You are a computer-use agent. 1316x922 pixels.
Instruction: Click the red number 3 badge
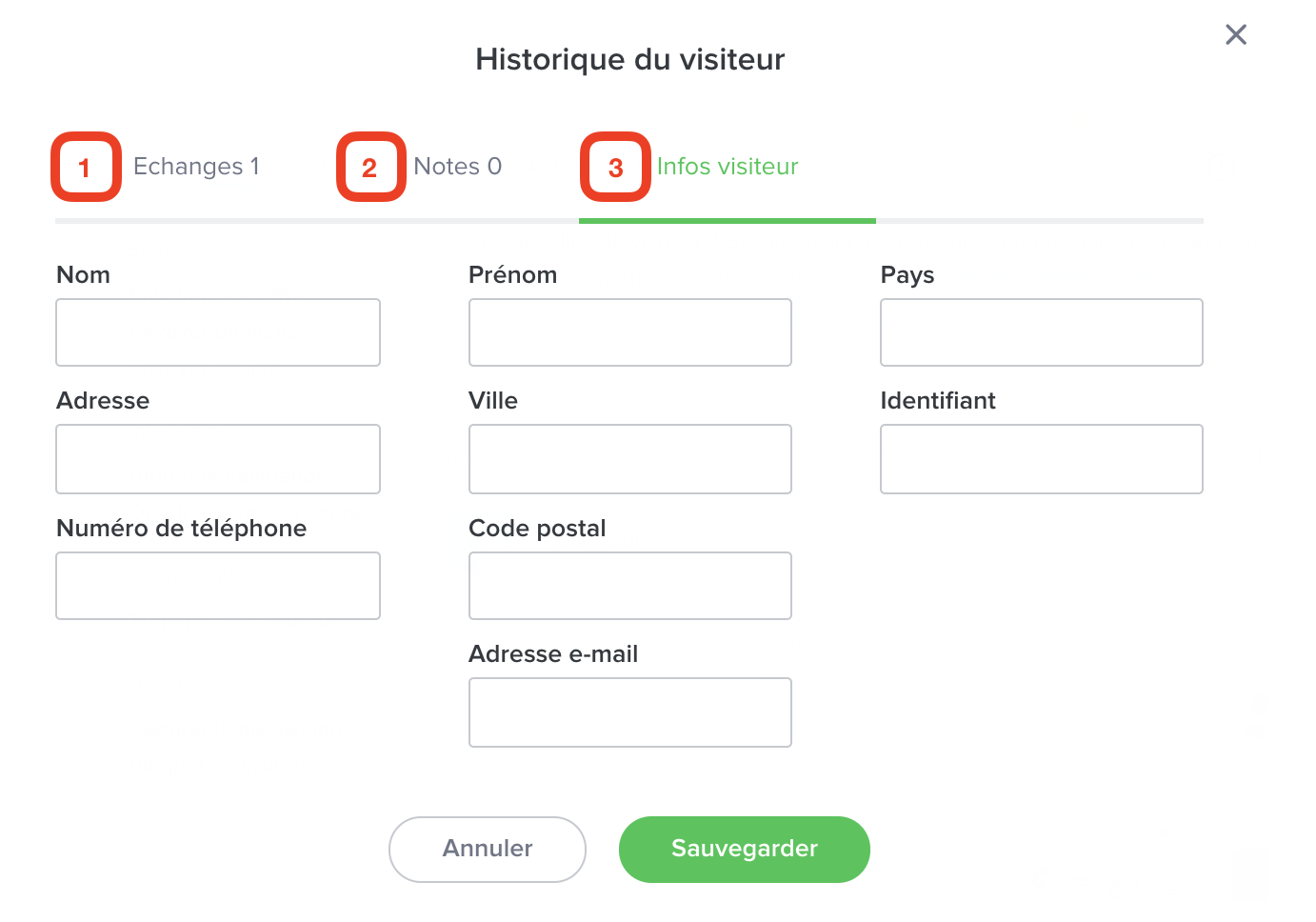point(615,168)
